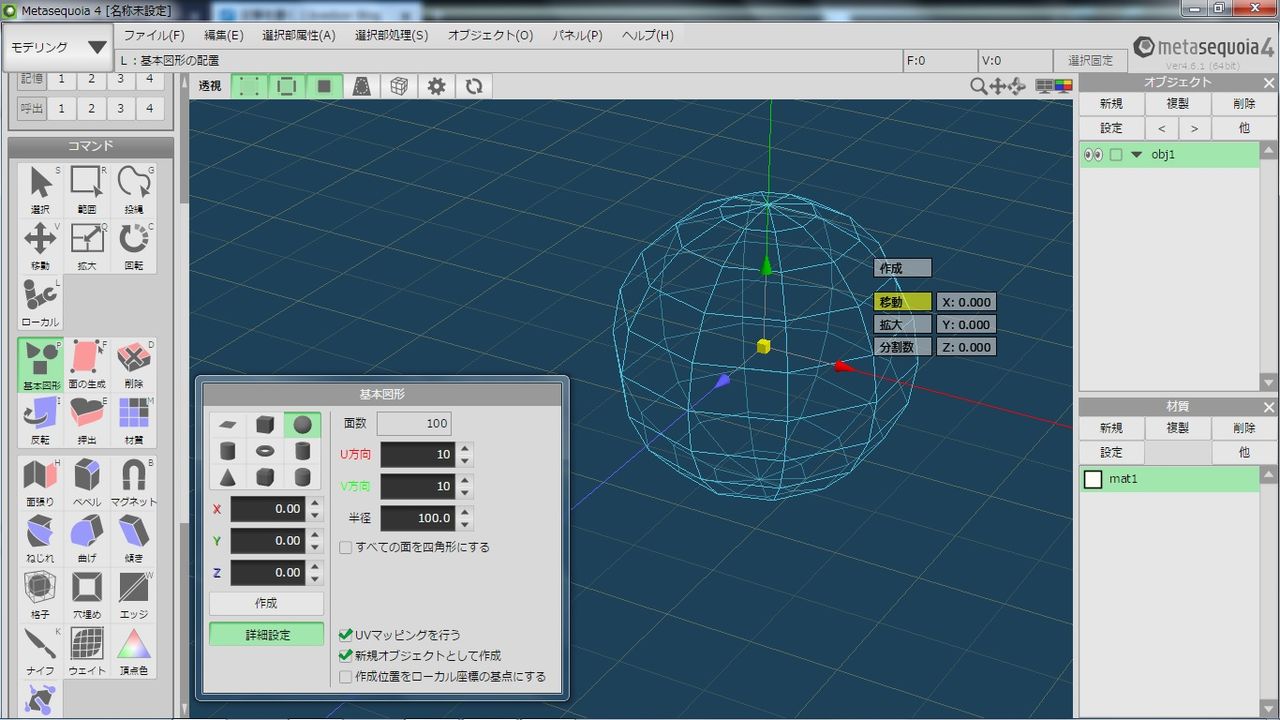Choose the ねじれ twist tool
1280x720 pixels.
pos(40,538)
